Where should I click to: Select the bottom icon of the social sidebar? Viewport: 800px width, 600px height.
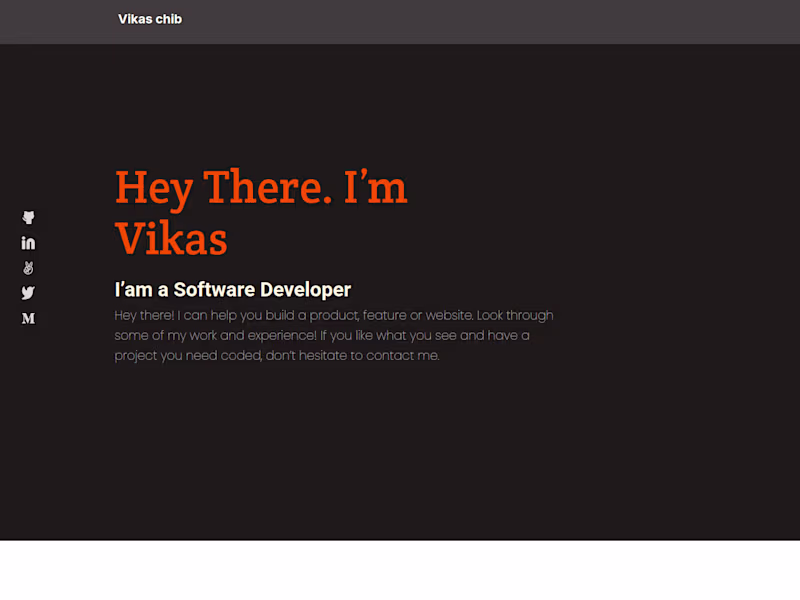click(28, 318)
